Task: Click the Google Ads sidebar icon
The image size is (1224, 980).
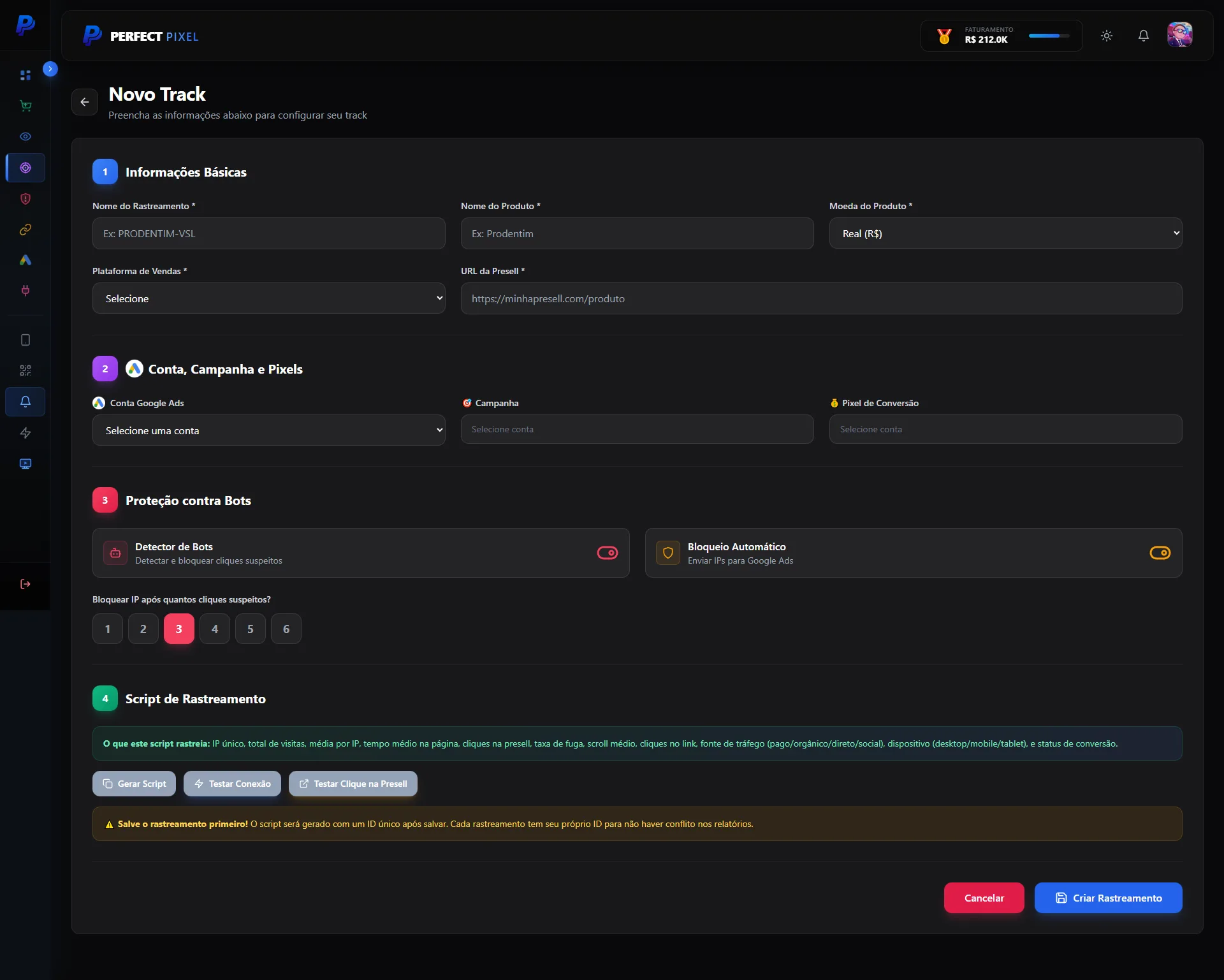Action: tap(25, 260)
